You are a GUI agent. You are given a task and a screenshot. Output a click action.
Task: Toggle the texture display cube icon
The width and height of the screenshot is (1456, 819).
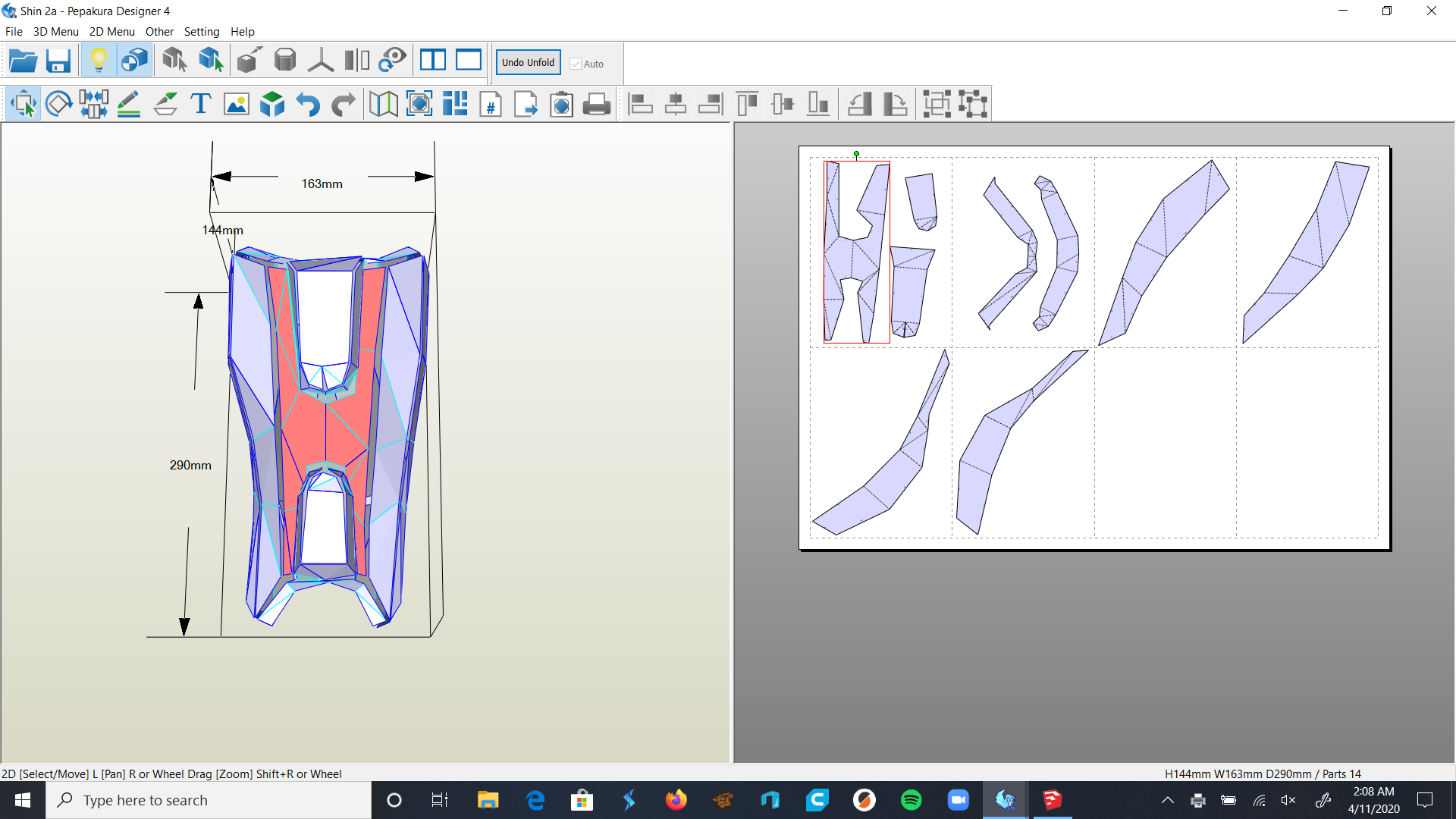135,61
